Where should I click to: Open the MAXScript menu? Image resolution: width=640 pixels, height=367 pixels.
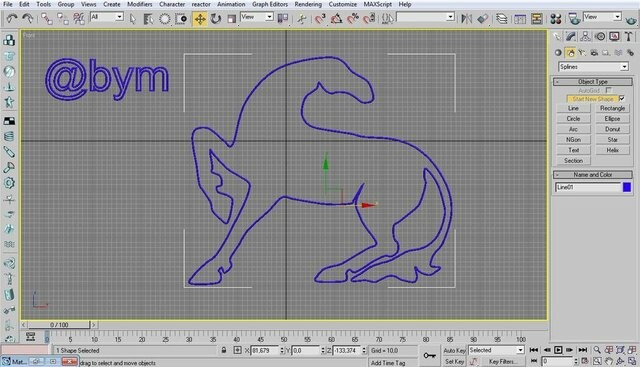tap(378, 4)
